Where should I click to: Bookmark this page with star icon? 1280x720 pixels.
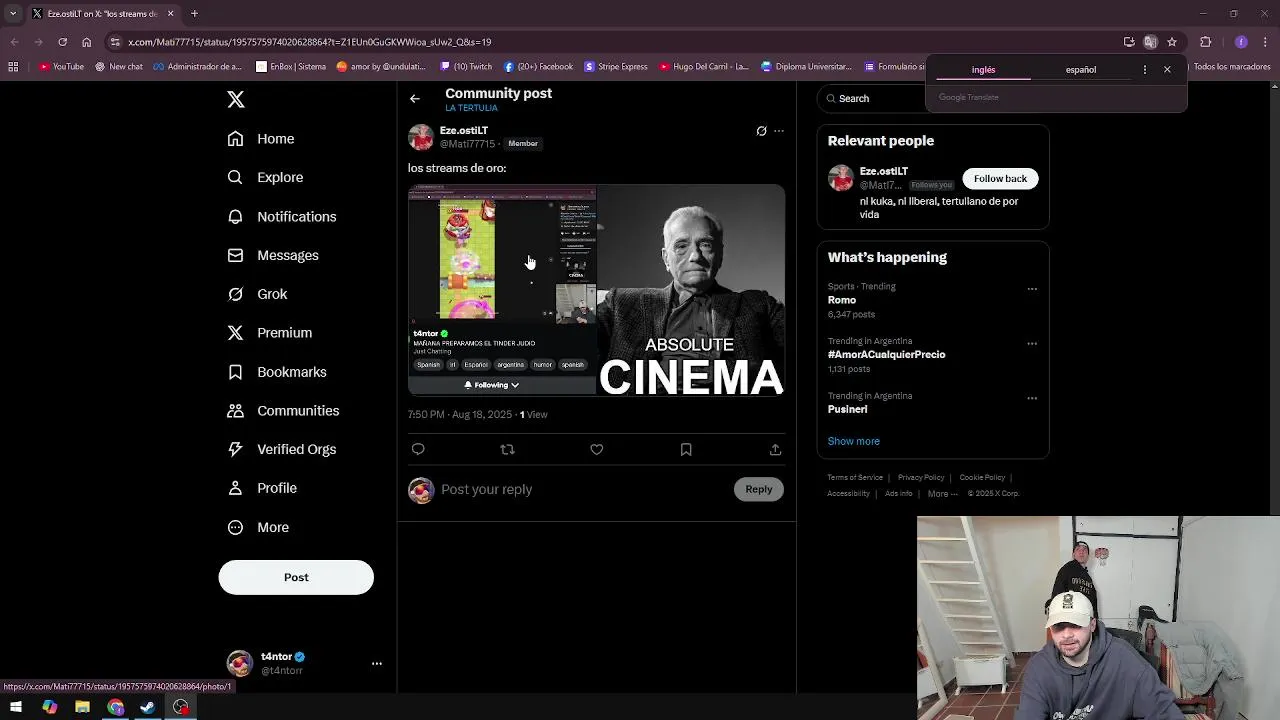[1172, 42]
